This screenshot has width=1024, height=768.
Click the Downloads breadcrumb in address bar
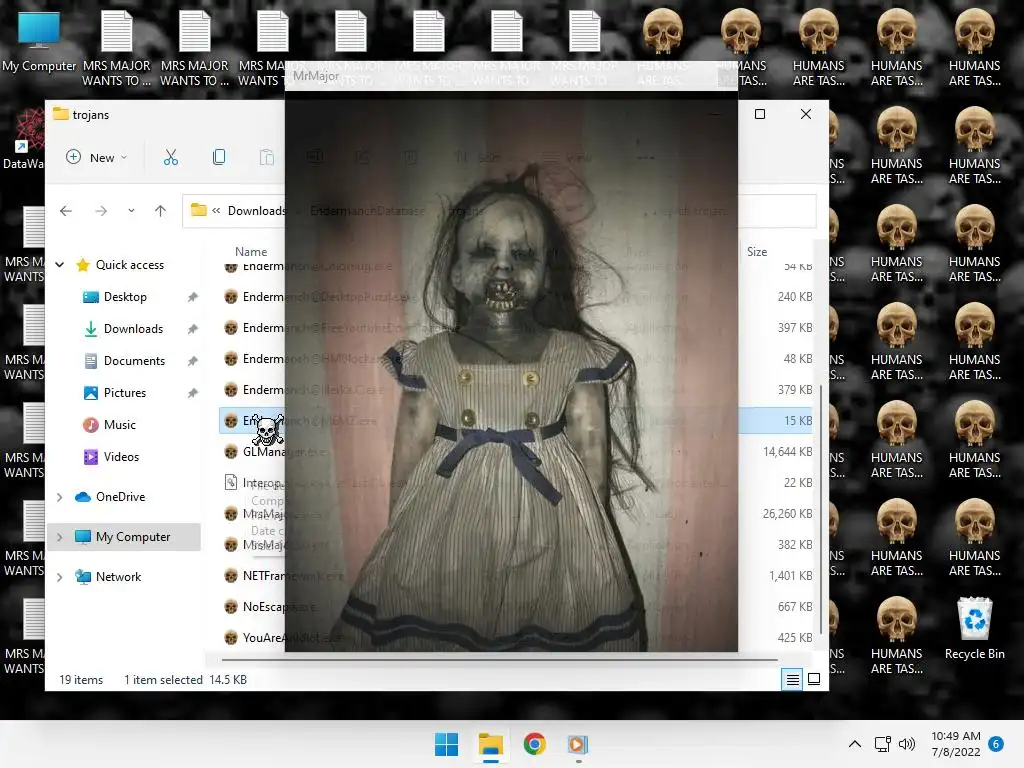coord(256,211)
